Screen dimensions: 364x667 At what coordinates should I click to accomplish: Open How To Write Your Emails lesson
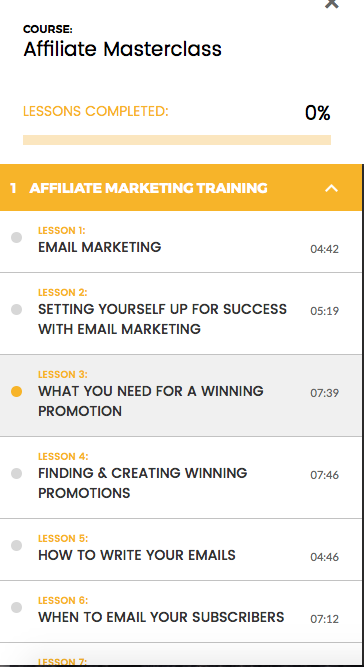(137, 555)
